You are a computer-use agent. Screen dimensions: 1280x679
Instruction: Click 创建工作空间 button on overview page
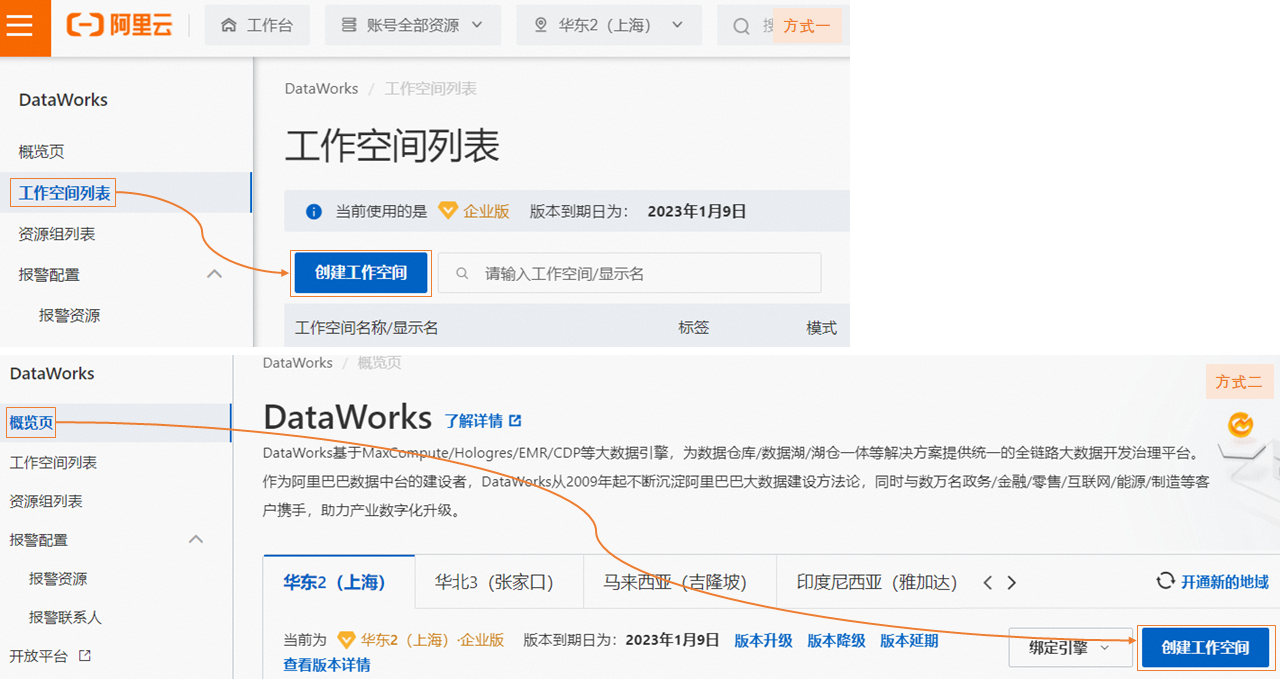(x=1205, y=647)
